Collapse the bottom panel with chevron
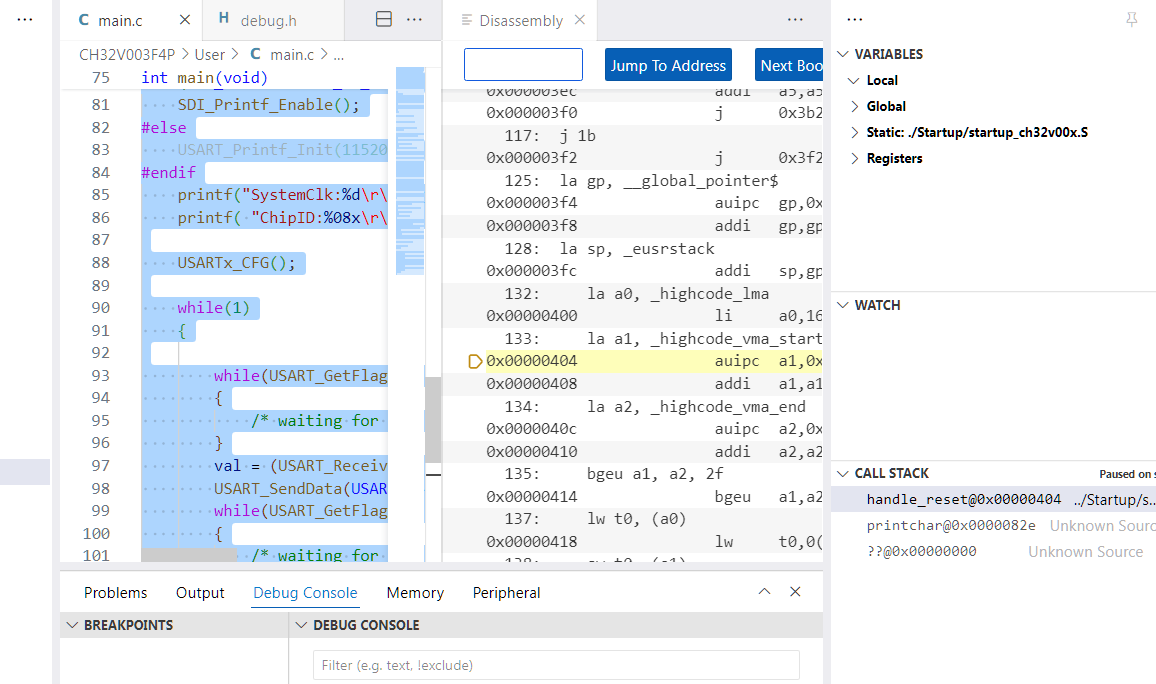This screenshot has width=1156, height=684. tap(764, 592)
